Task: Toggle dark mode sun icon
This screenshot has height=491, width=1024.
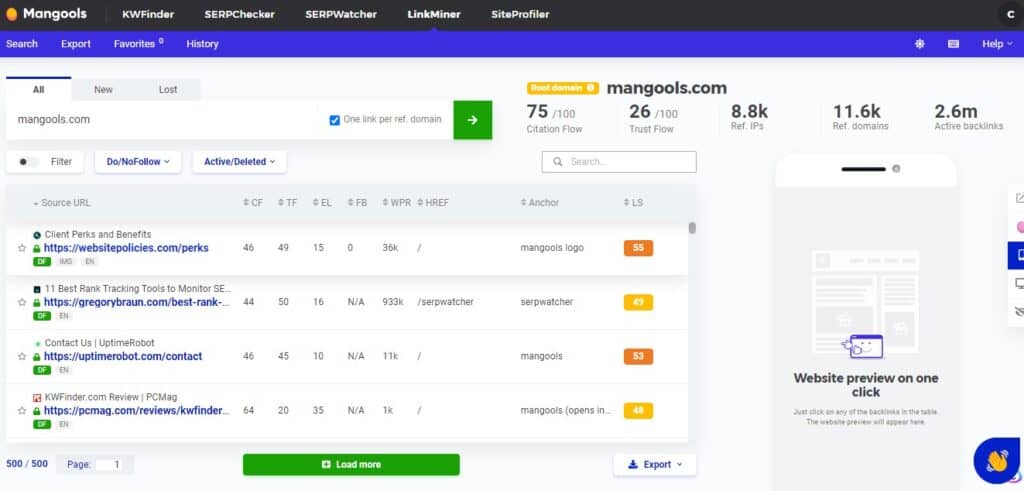Action: (x=920, y=44)
